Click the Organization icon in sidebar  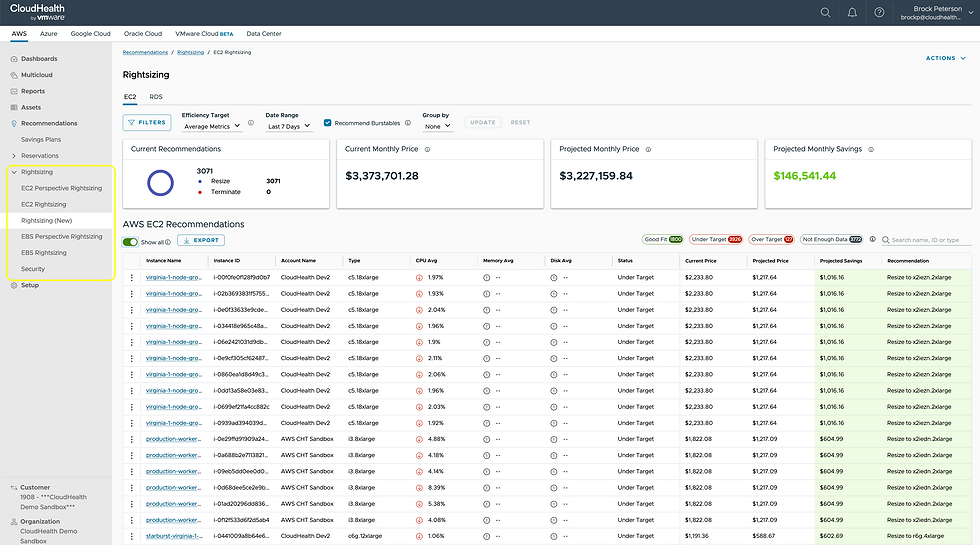(14, 522)
